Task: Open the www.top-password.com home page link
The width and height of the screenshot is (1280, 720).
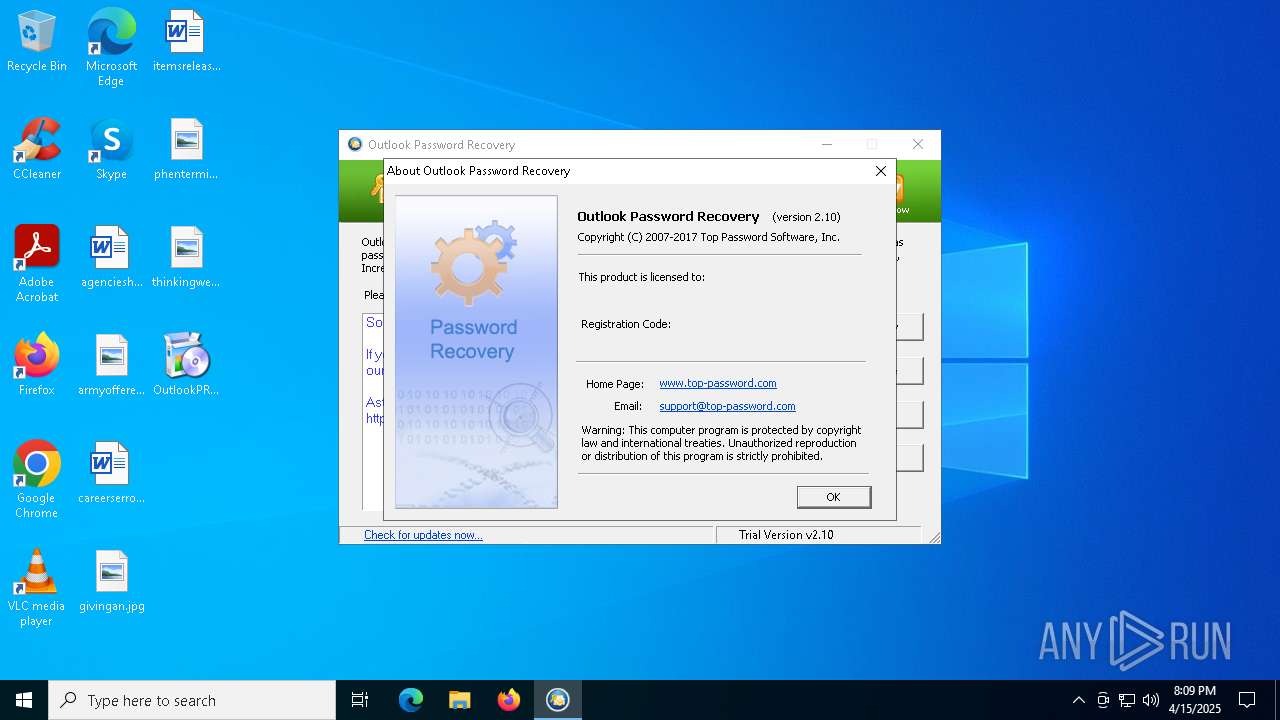Action: tap(718, 383)
